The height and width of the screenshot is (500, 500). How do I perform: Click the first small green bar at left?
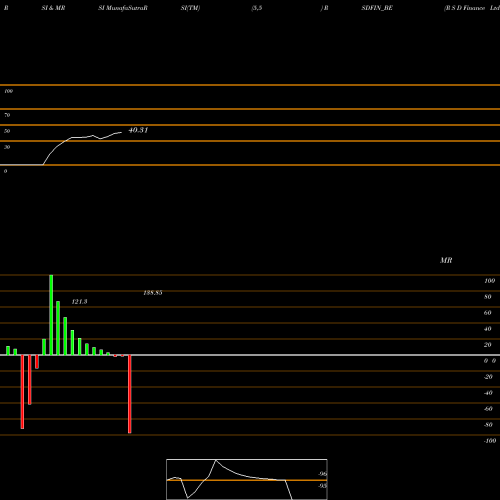pos(8,351)
